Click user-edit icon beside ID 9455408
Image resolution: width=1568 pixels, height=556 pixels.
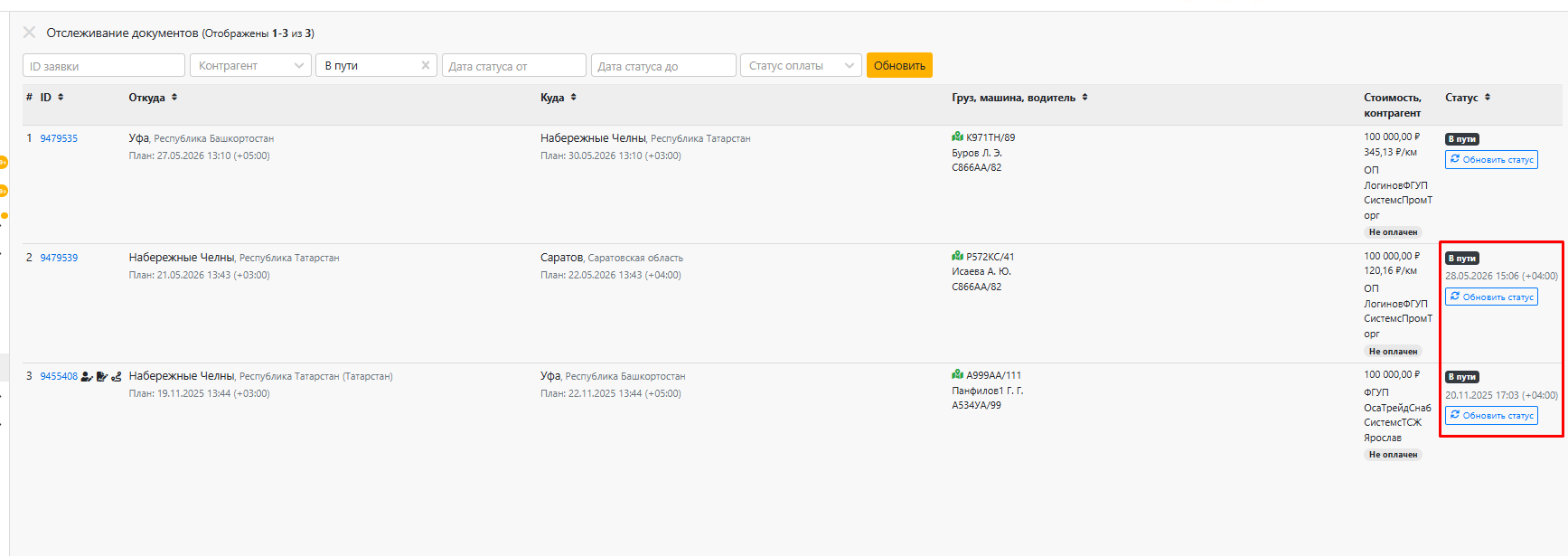tap(87, 376)
